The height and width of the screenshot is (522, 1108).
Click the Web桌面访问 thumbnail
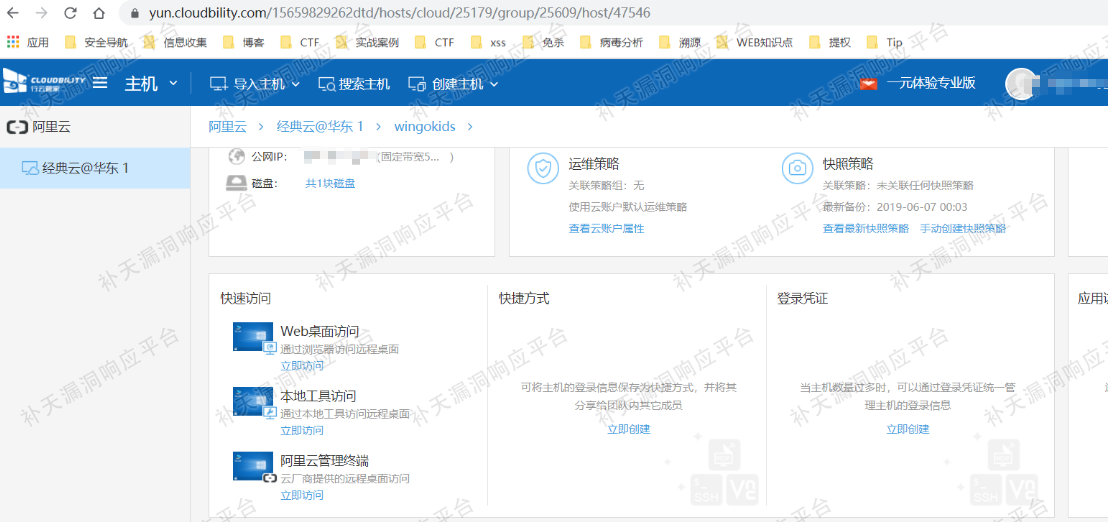pyautogui.click(x=253, y=336)
